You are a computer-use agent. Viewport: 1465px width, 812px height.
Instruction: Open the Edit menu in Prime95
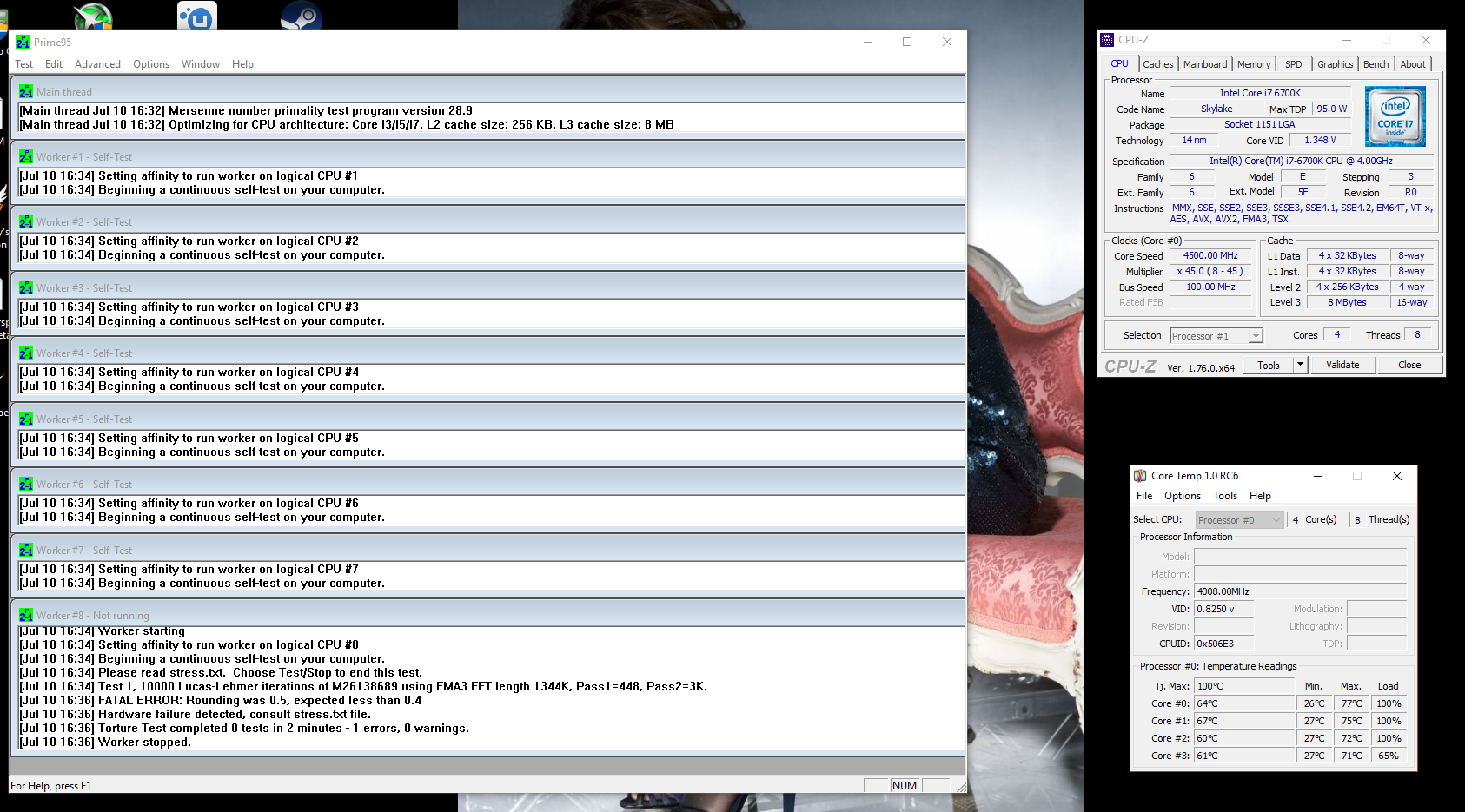coord(54,64)
